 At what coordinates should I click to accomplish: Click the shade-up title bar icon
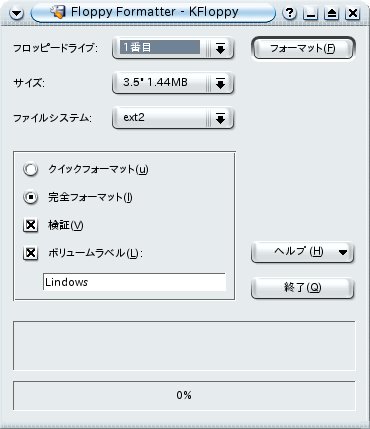click(332, 13)
